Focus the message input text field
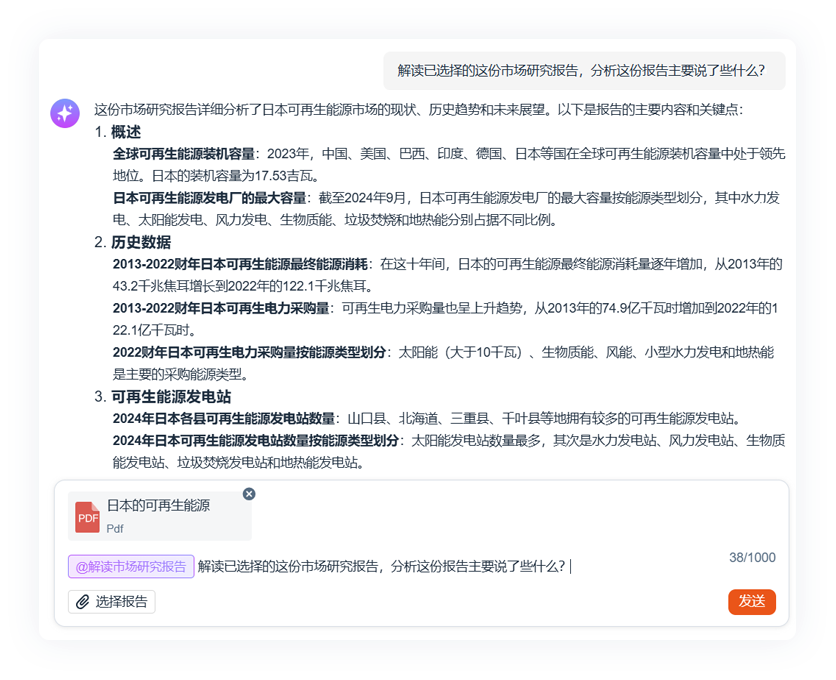Screen dimensions: 836x680 450,567
